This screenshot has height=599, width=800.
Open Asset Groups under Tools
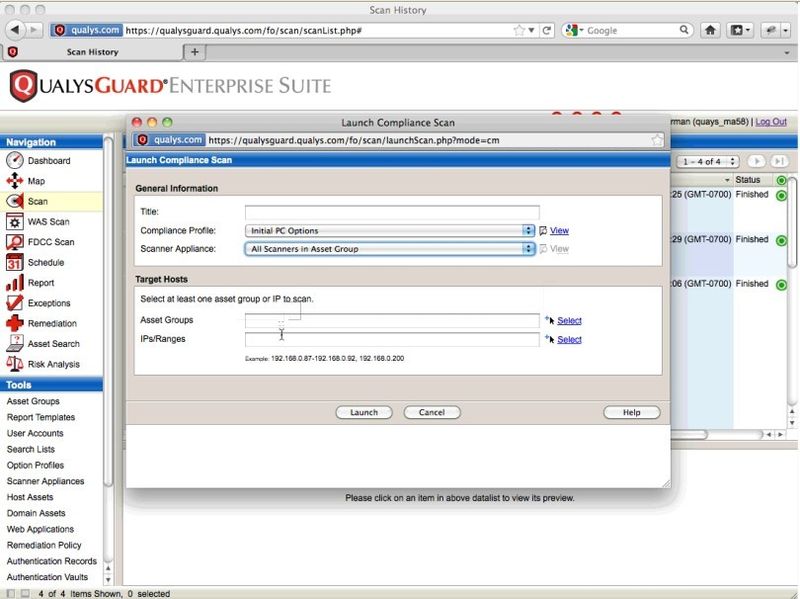coord(33,401)
